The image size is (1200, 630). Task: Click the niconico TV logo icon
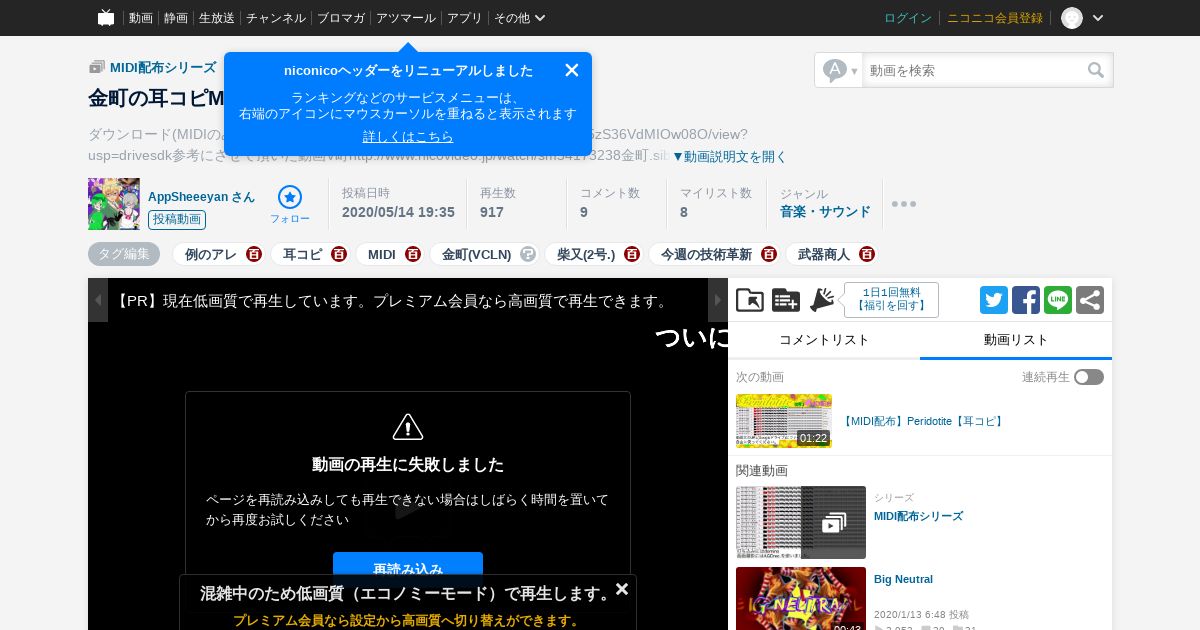click(106, 18)
